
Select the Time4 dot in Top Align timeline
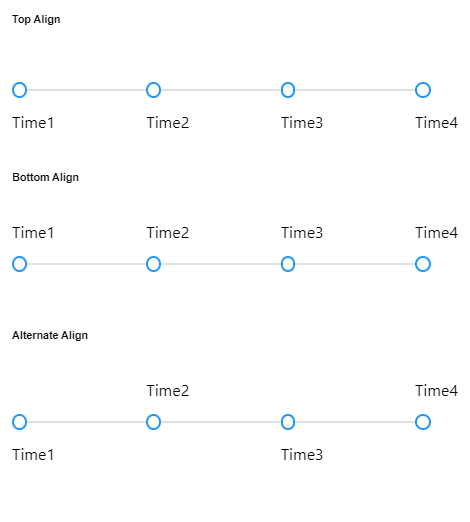tap(423, 90)
